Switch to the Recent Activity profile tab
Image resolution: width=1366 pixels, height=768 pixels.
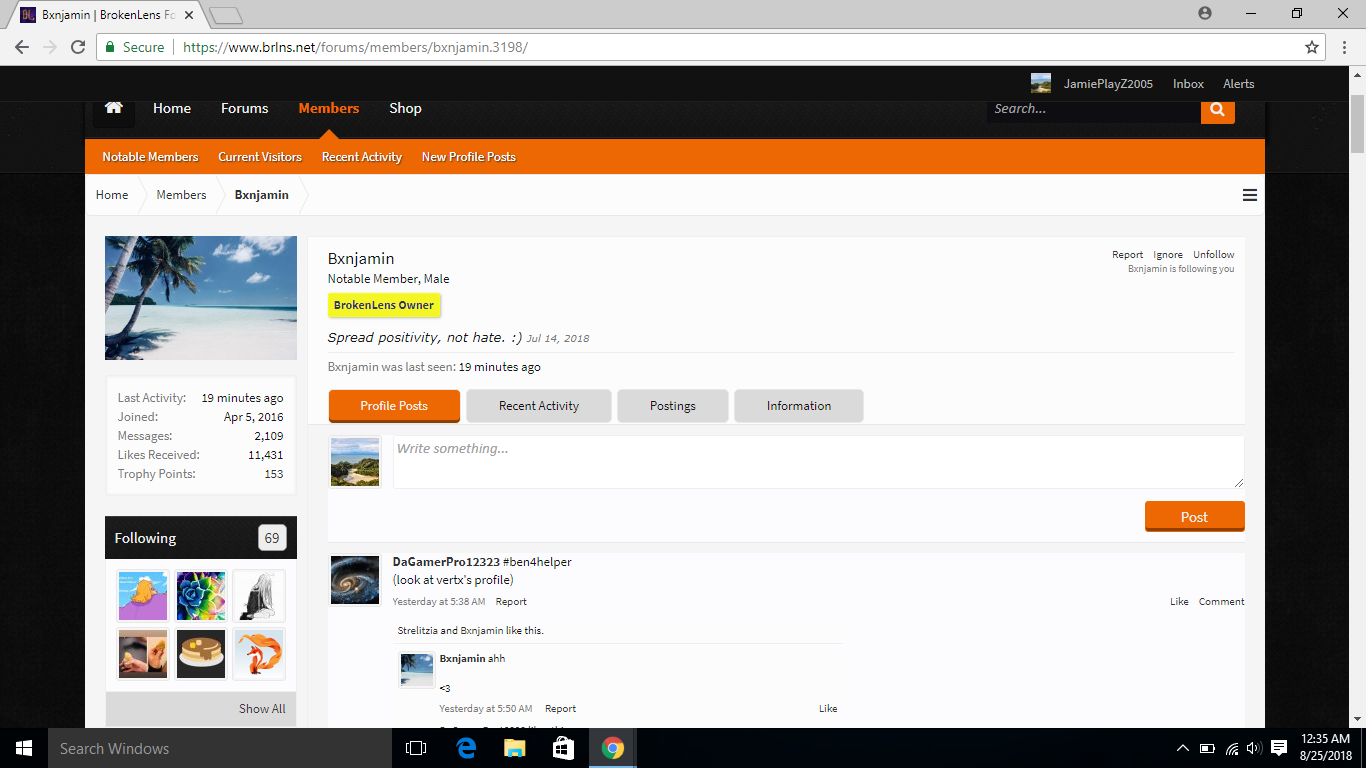(x=539, y=406)
